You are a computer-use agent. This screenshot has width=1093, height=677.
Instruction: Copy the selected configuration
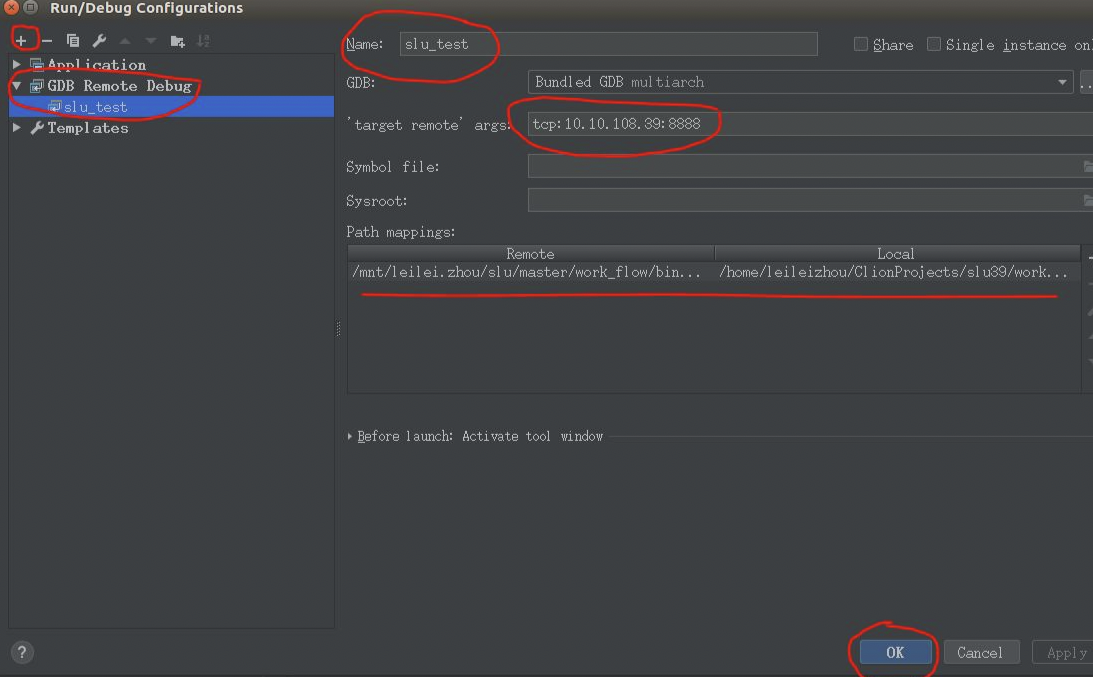(x=72, y=41)
